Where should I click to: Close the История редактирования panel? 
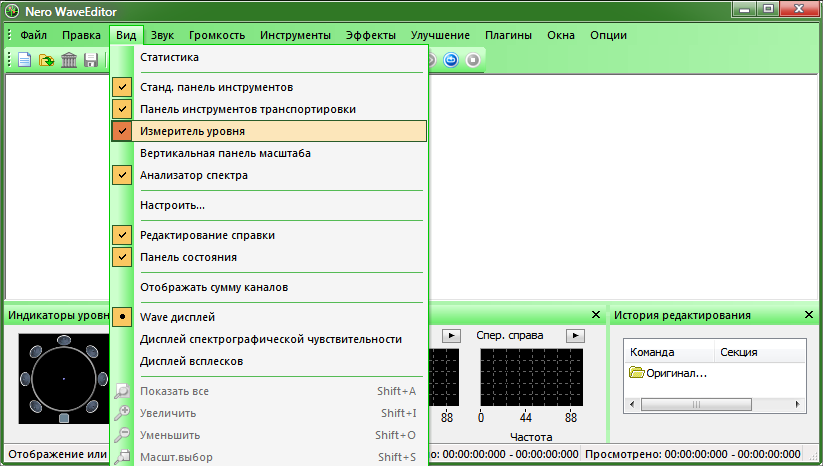pyautogui.click(x=808, y=315)
